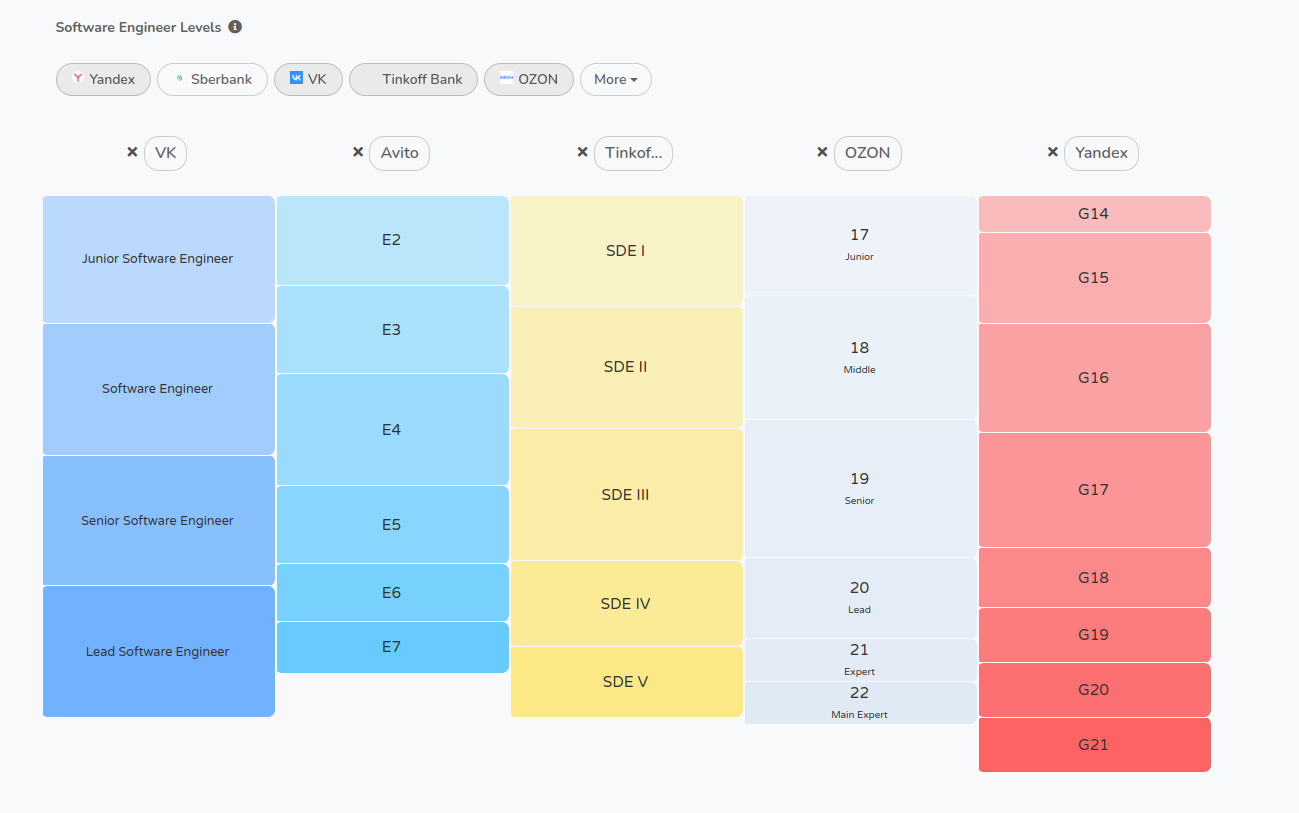Select Tinkoff SDE II level block
This screenshot has width=1299, height=813.
(x=627, y=367)
